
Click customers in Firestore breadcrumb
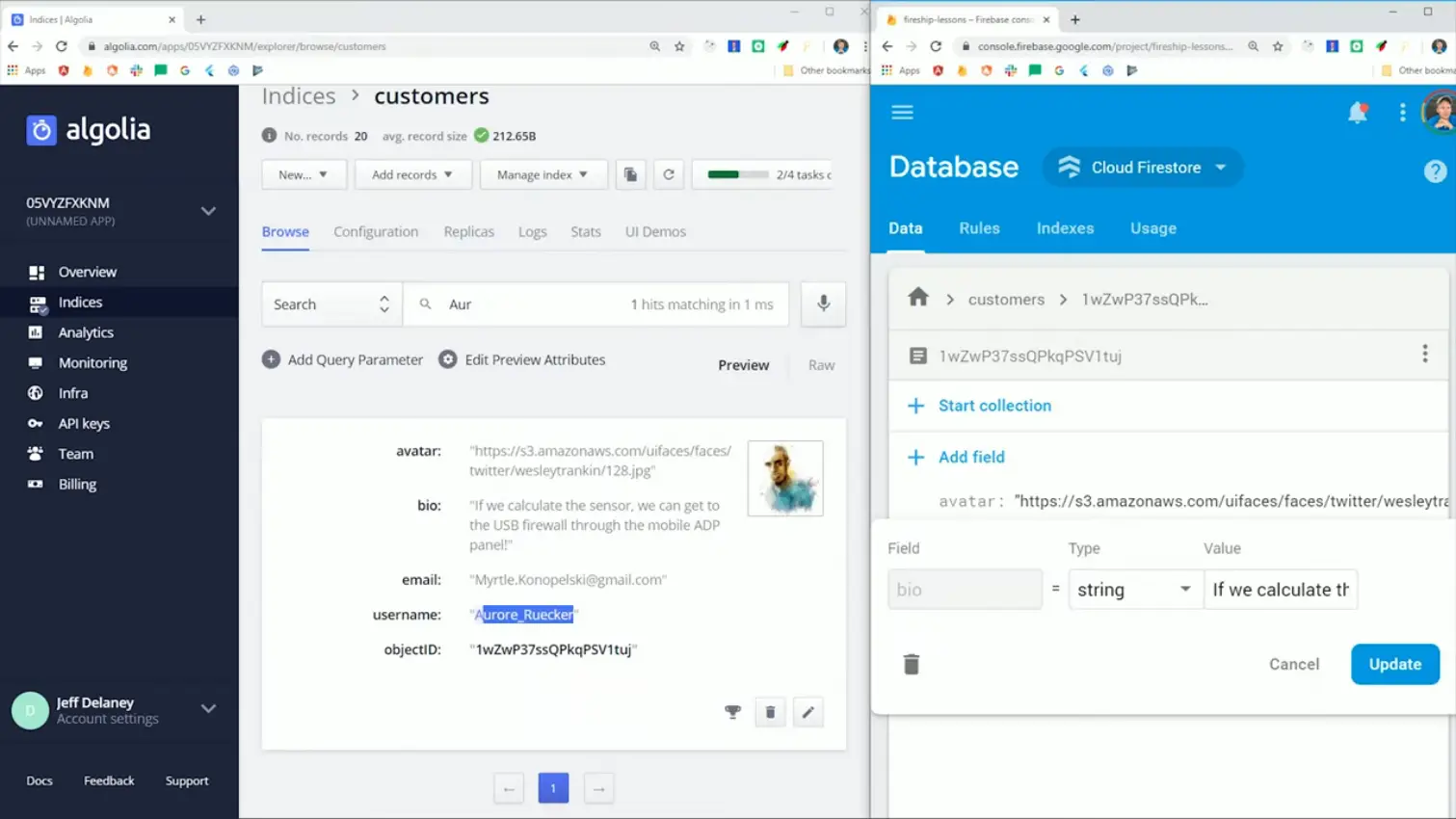click(x=1006, y=299)
